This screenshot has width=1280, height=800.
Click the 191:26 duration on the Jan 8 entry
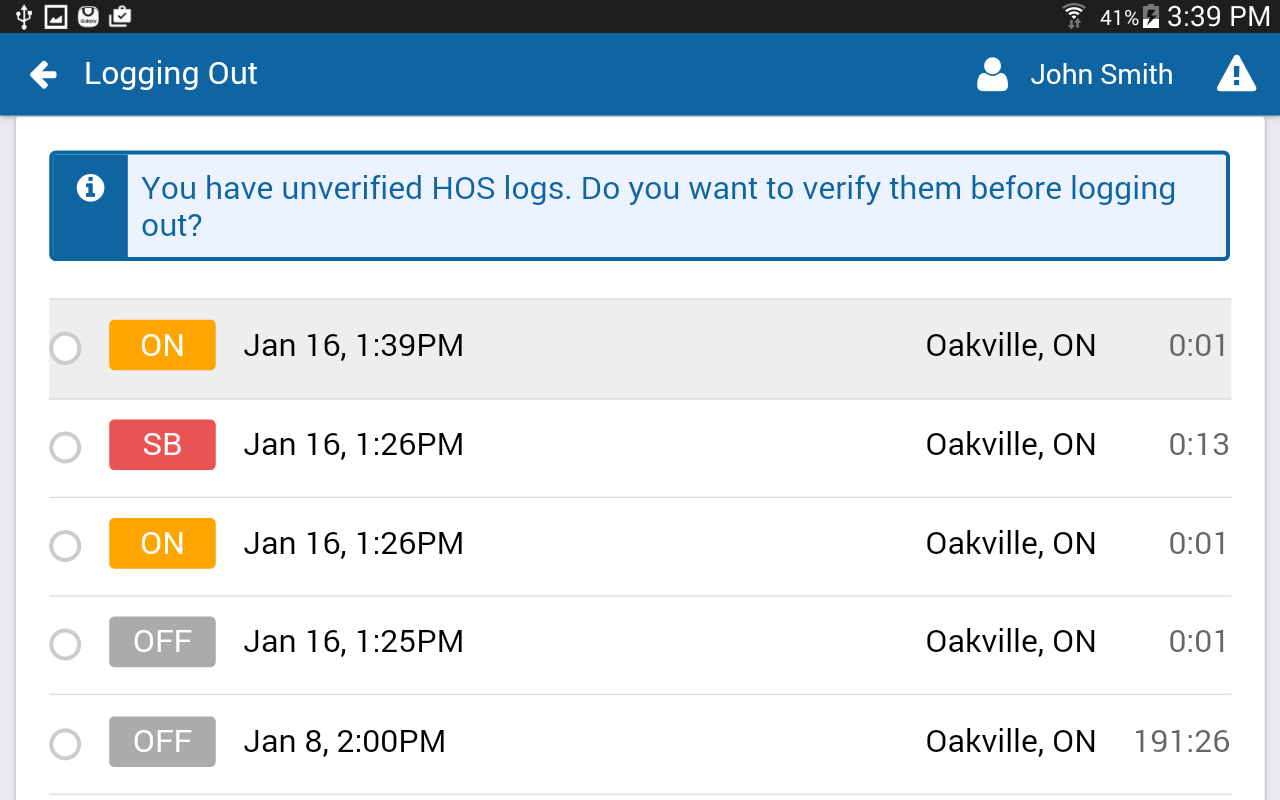(1182, 741)
